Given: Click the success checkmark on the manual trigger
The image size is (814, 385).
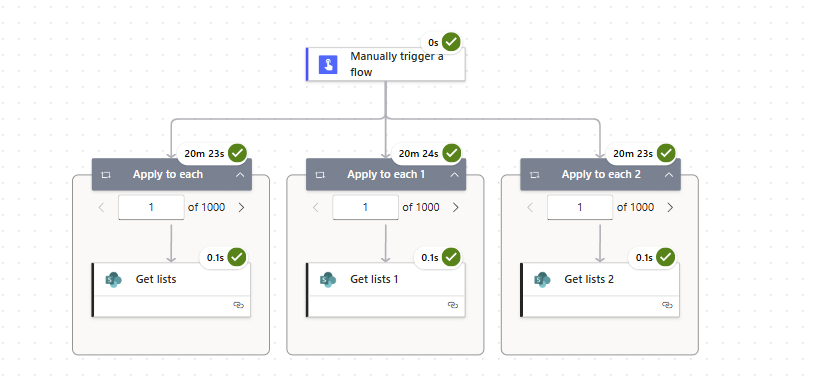Looking at the screenshot, I should (452, 42).
